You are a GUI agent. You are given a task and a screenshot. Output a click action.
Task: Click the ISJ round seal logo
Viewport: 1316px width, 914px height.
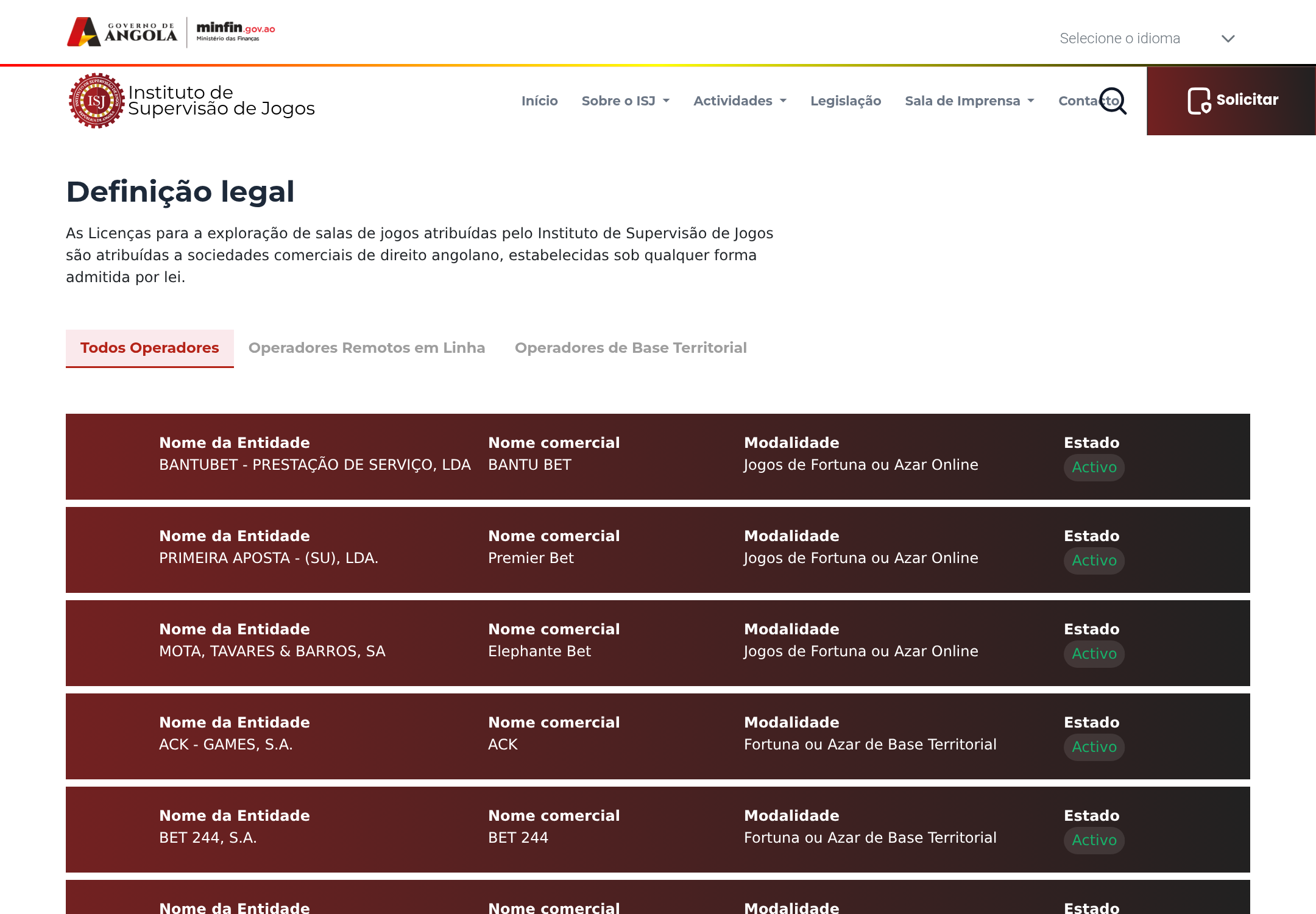pyautogui.click(x=96, y=101)
